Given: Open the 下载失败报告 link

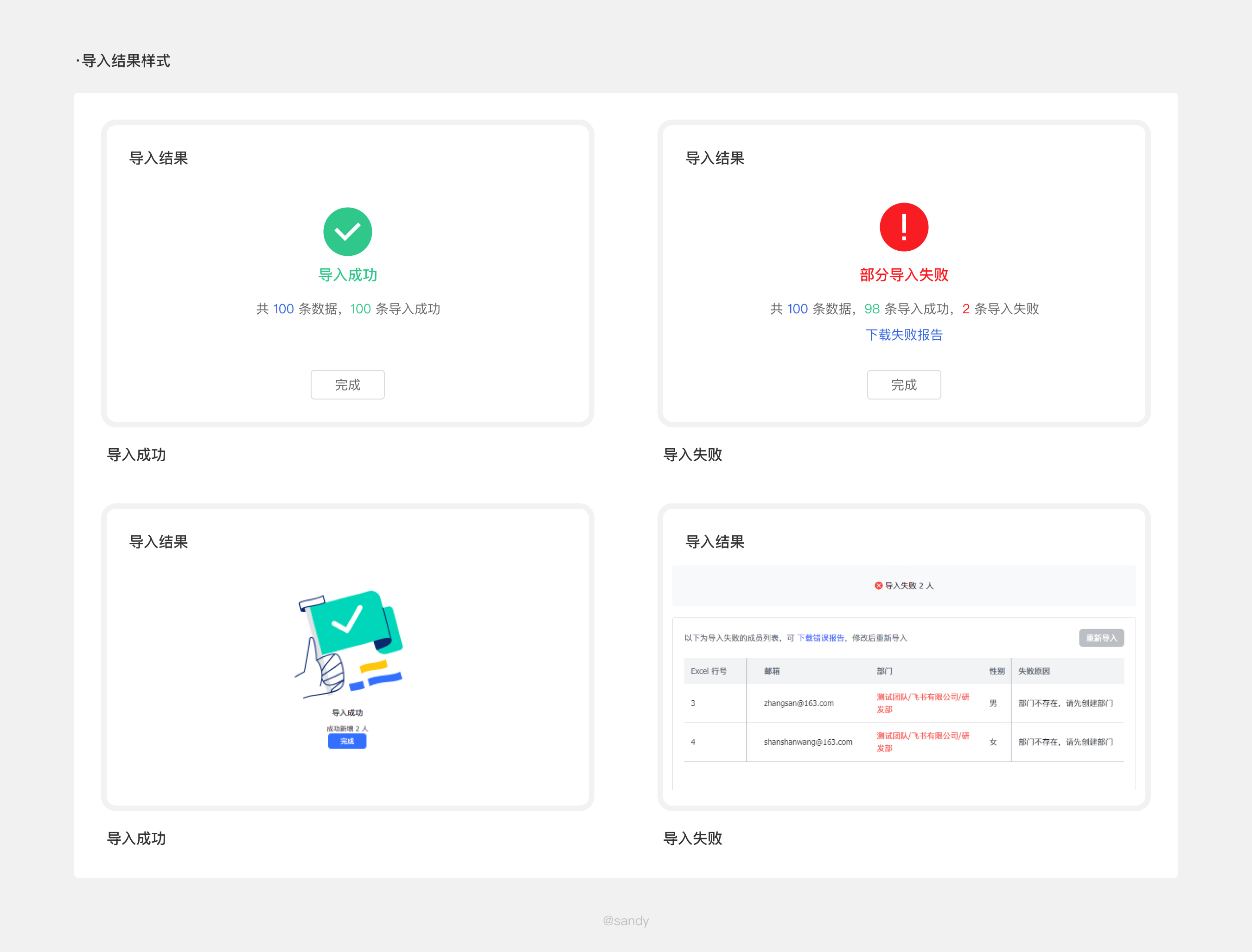Looking at the screenshot, I should click(x=903, y=335).
